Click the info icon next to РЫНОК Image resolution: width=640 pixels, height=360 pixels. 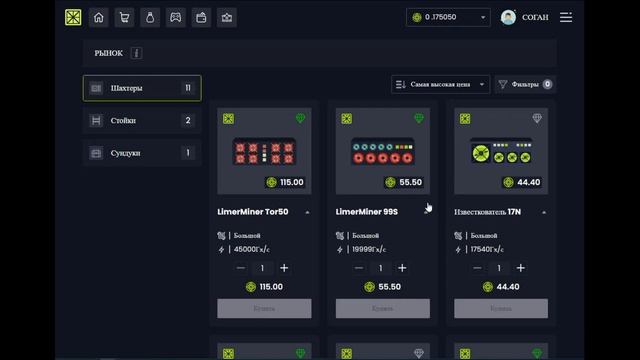[x=136, y=53]
